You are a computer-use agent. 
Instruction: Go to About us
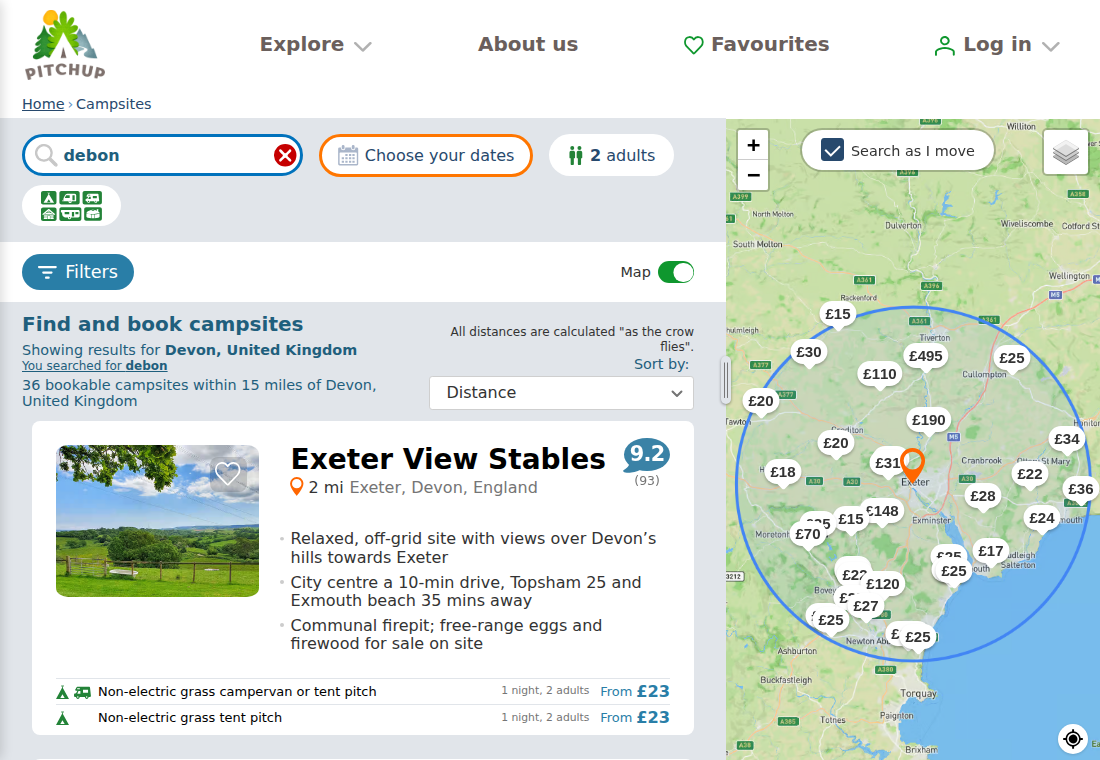(x=528, y=44)
